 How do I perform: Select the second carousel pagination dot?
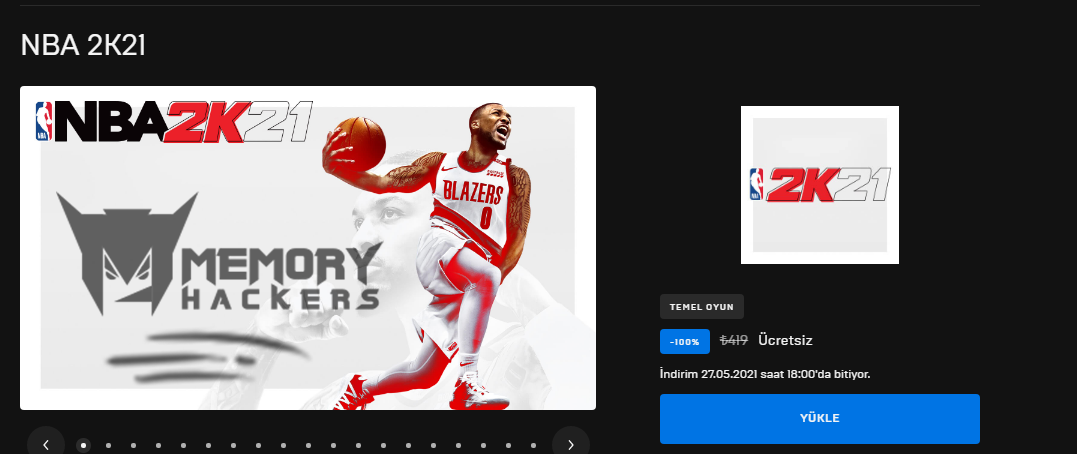tap(109, 445)
